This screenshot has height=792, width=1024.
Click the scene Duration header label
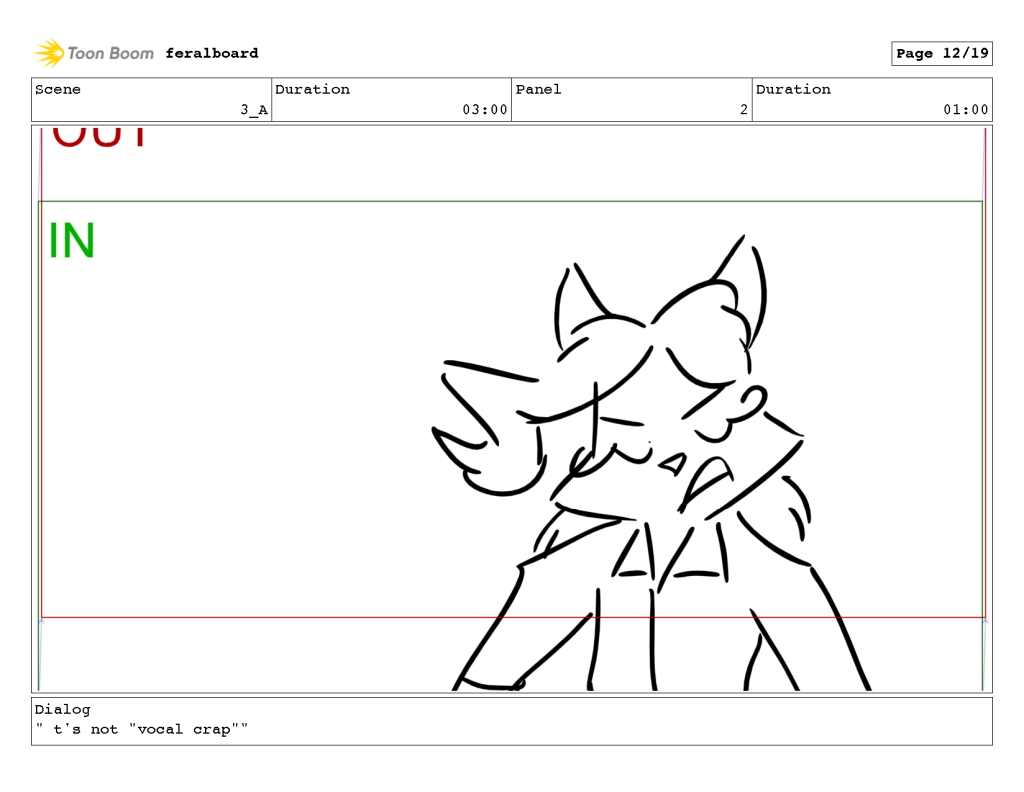point(312,90)
